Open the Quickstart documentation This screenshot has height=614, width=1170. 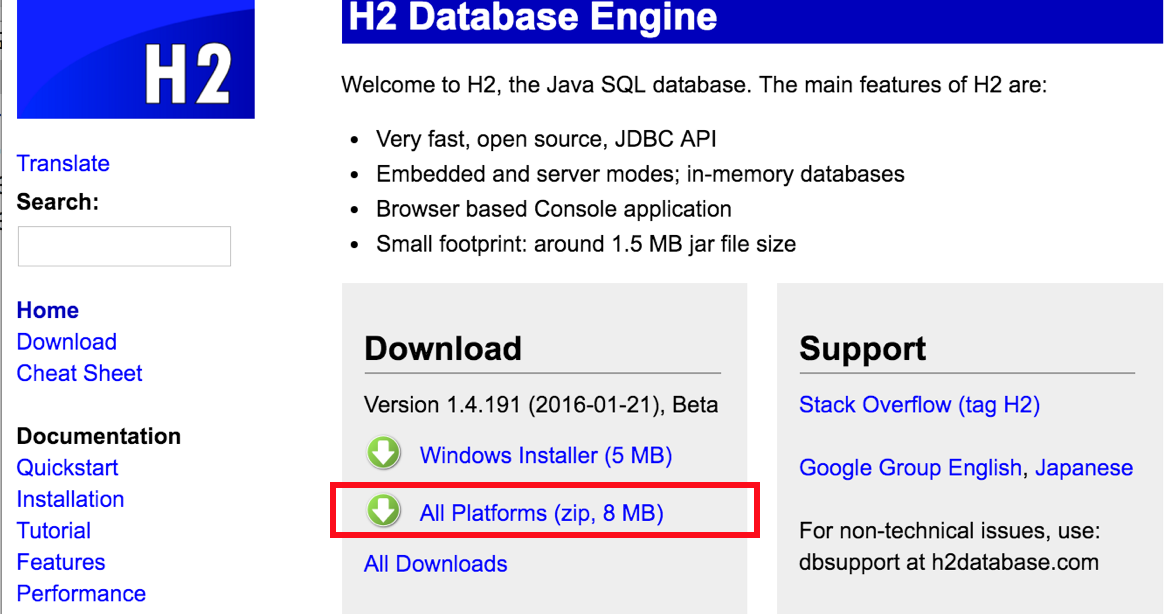pos(67,467)
